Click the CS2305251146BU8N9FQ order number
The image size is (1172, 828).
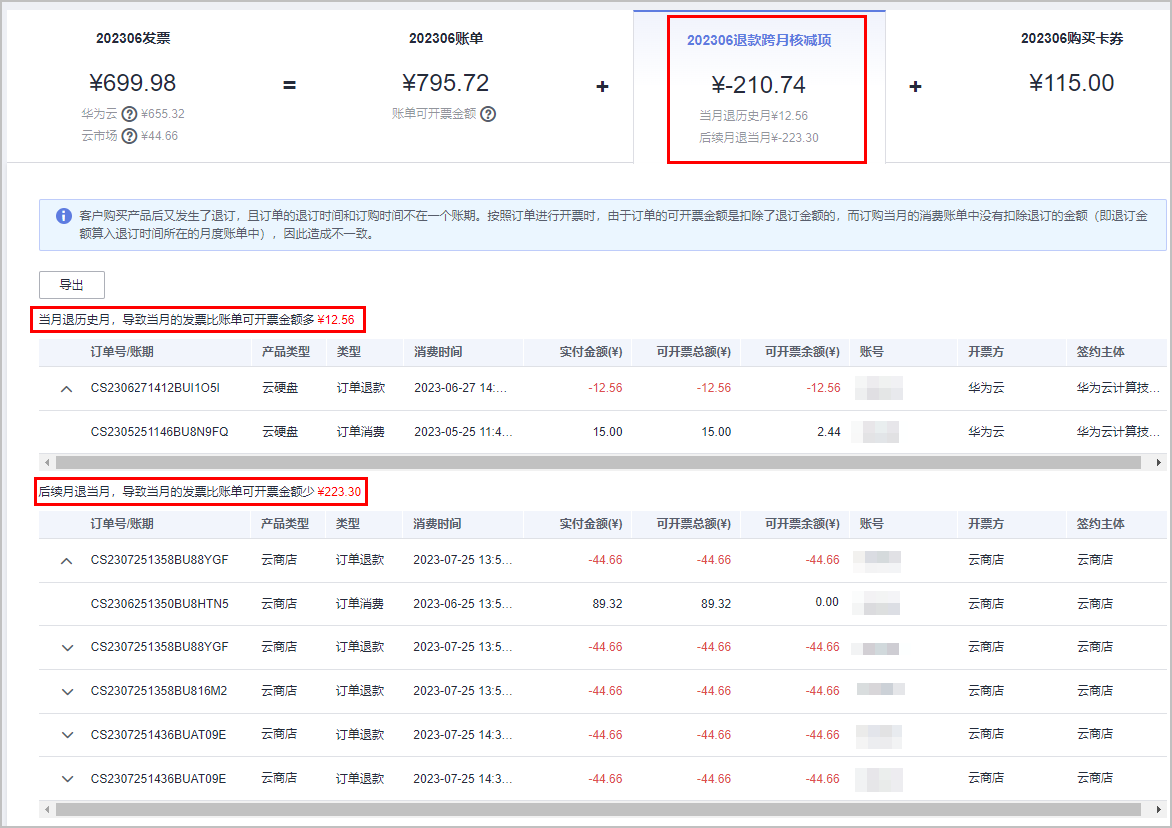[159, 432]
